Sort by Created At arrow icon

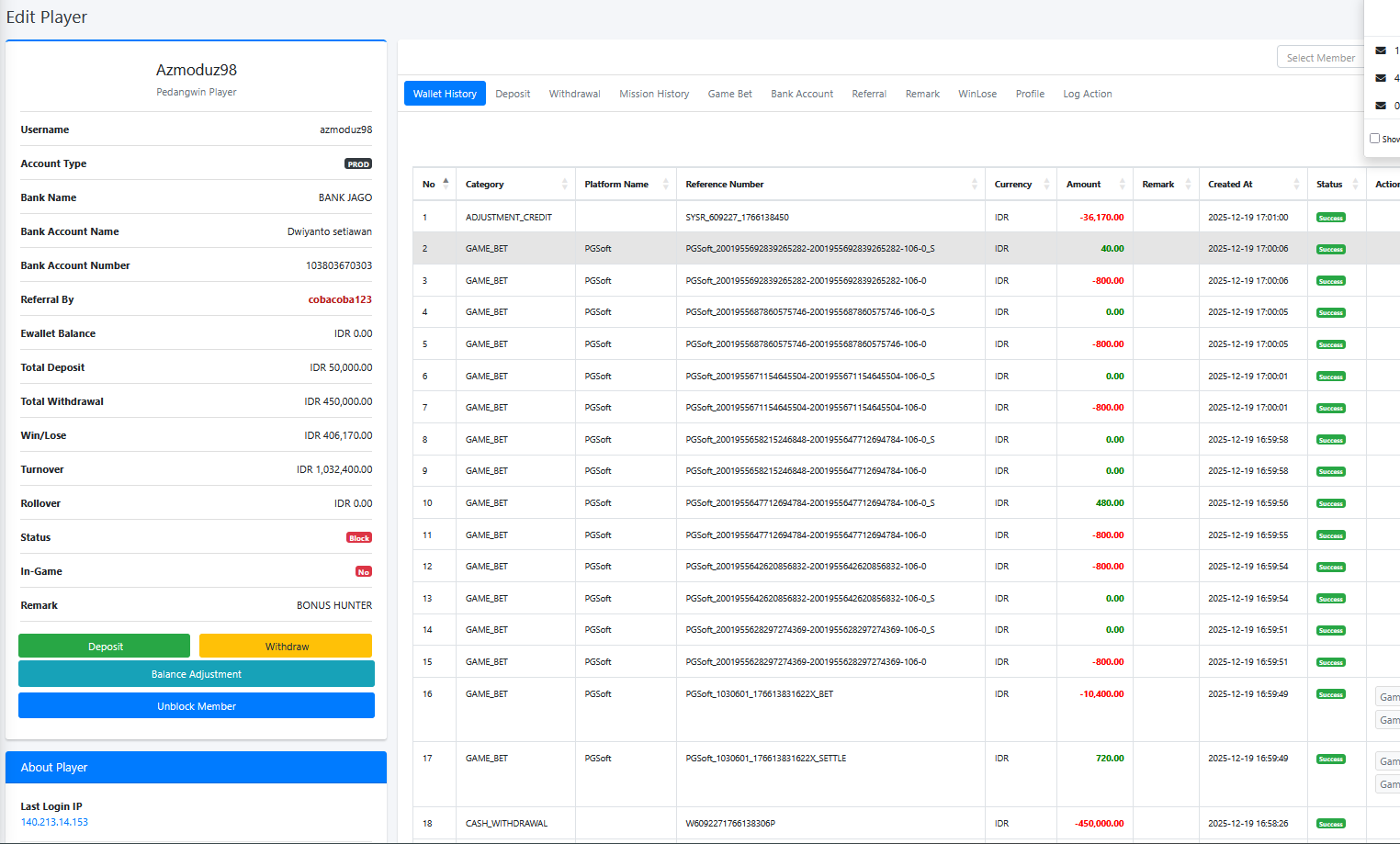(1297, 184)
